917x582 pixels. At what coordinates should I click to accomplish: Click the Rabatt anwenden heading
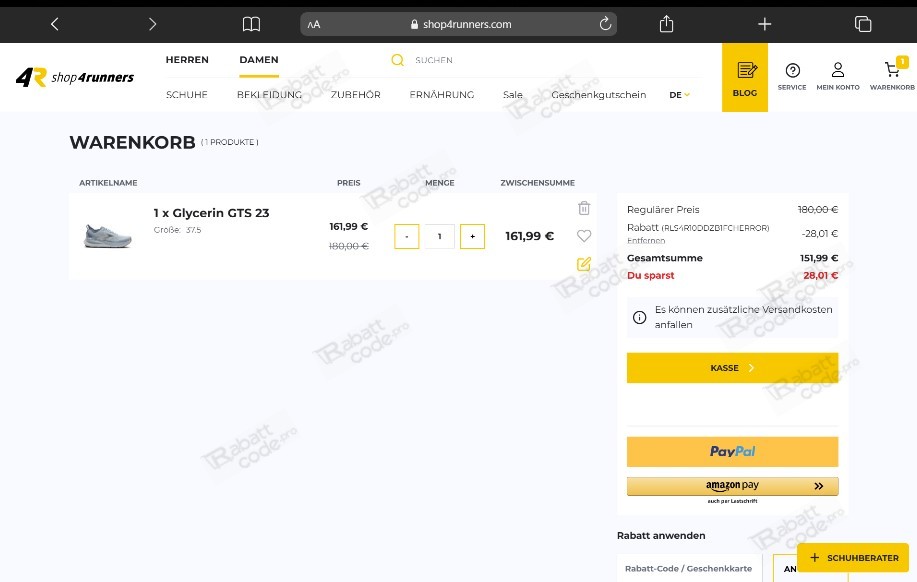tap(661, 535)
